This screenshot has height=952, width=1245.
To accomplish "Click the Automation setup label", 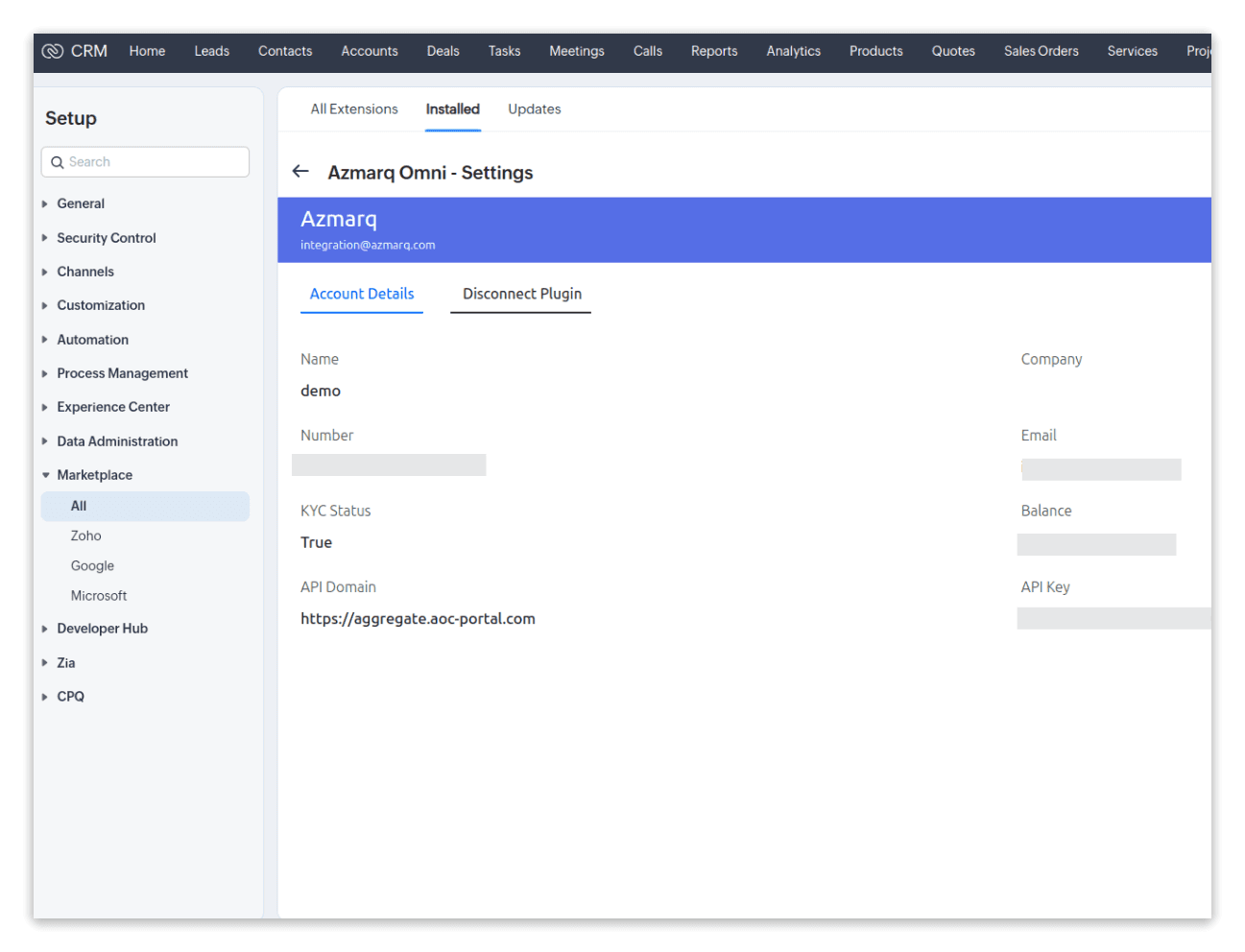I will pyautogui.click(x=92, y=340).
